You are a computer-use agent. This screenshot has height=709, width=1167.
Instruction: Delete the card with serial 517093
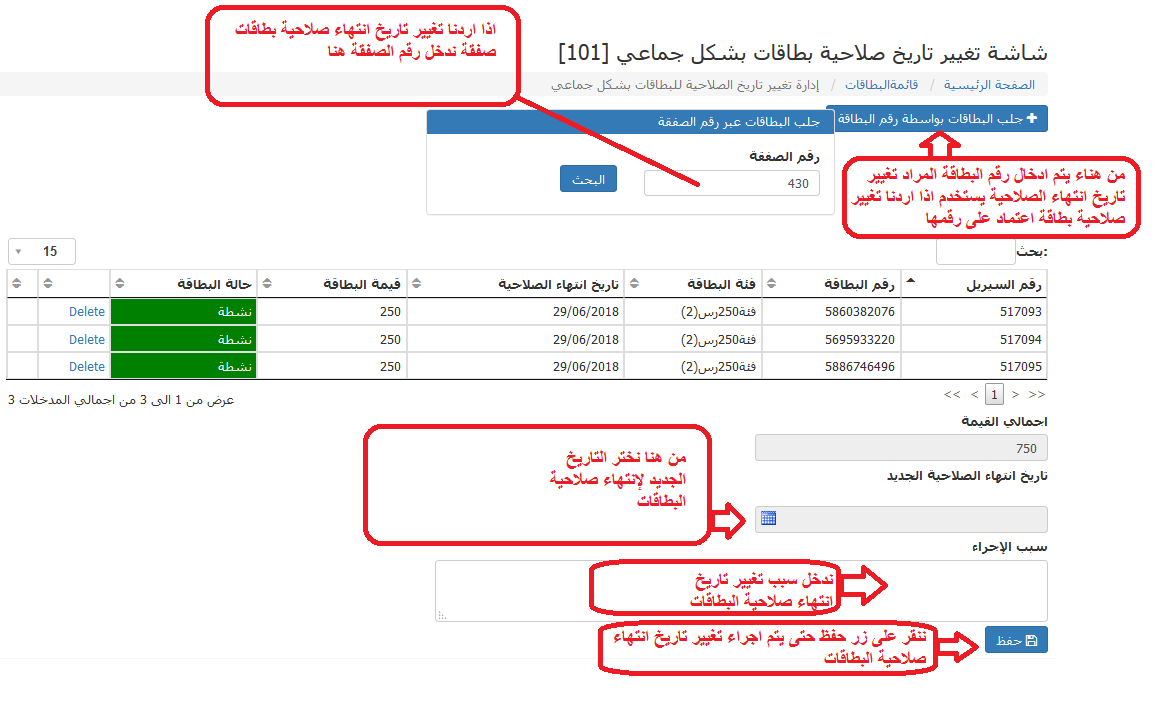pos(87,311)
